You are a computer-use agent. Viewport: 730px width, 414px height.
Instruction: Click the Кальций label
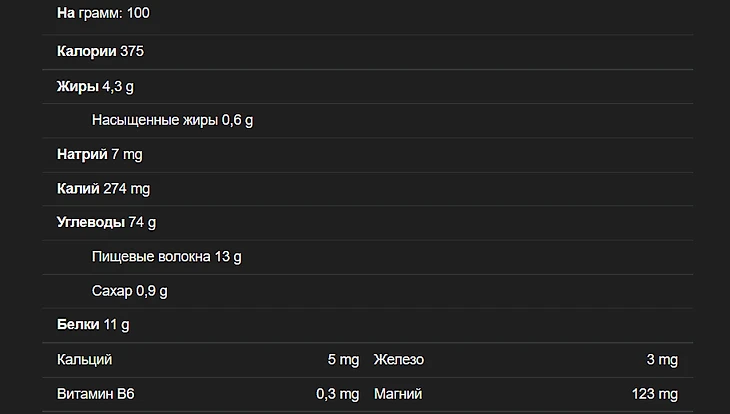coord(85,360)
